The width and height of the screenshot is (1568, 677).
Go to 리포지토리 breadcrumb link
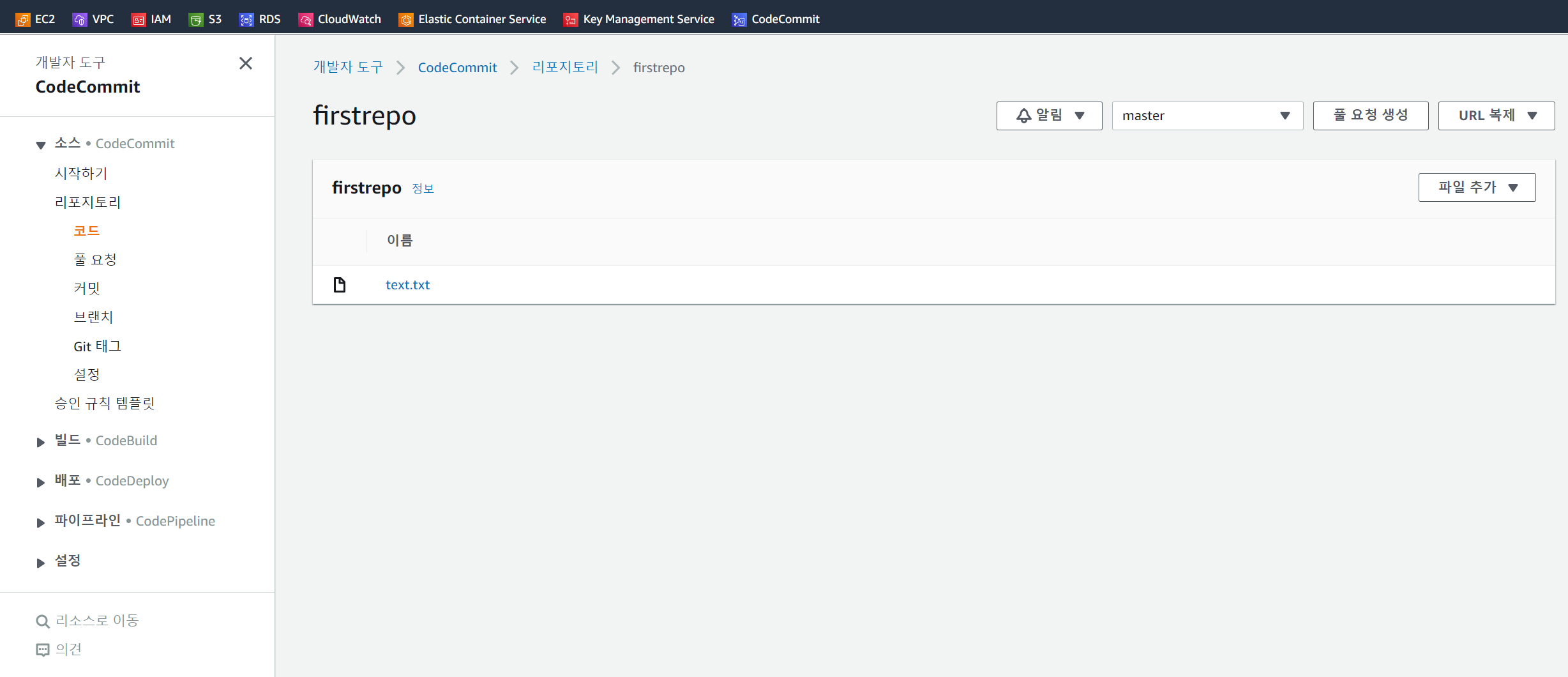coord(565,67)
